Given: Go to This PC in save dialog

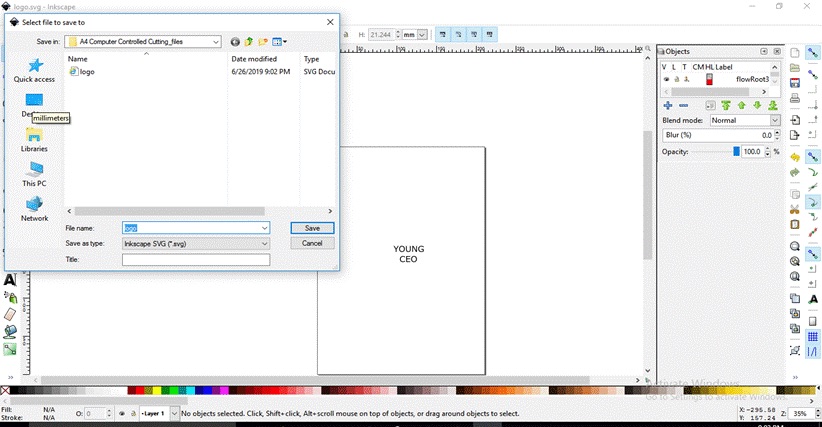Looking at the screenshot, I should [x=34, y=174].
